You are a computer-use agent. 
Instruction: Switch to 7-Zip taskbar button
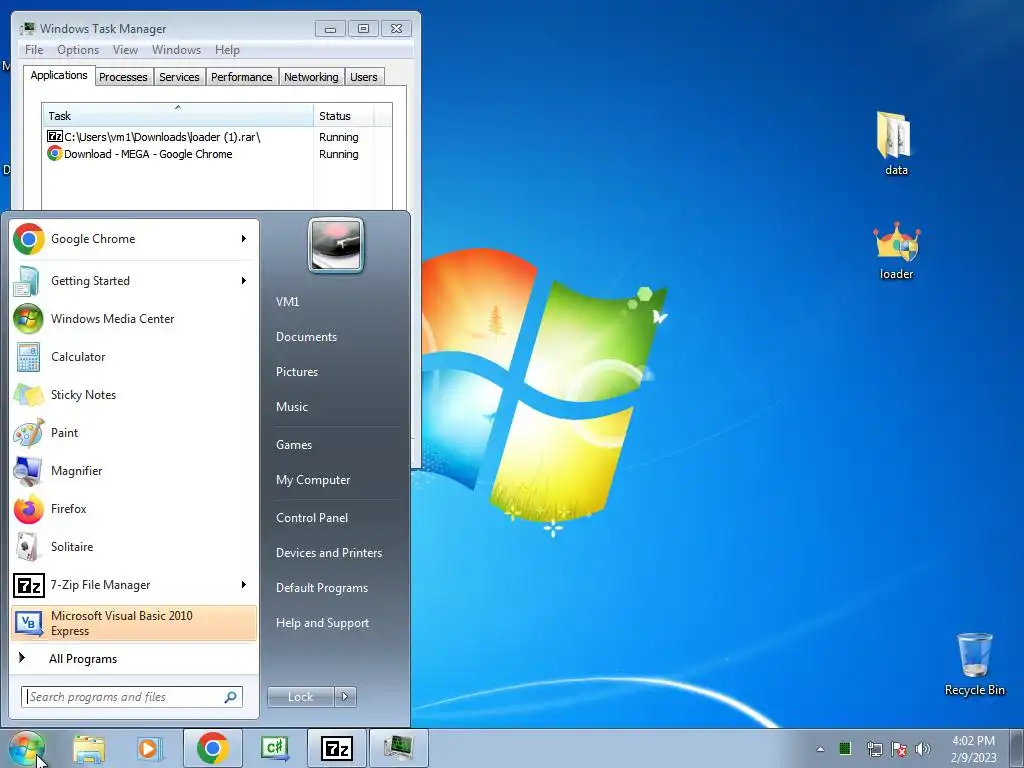tap(336, 748)
